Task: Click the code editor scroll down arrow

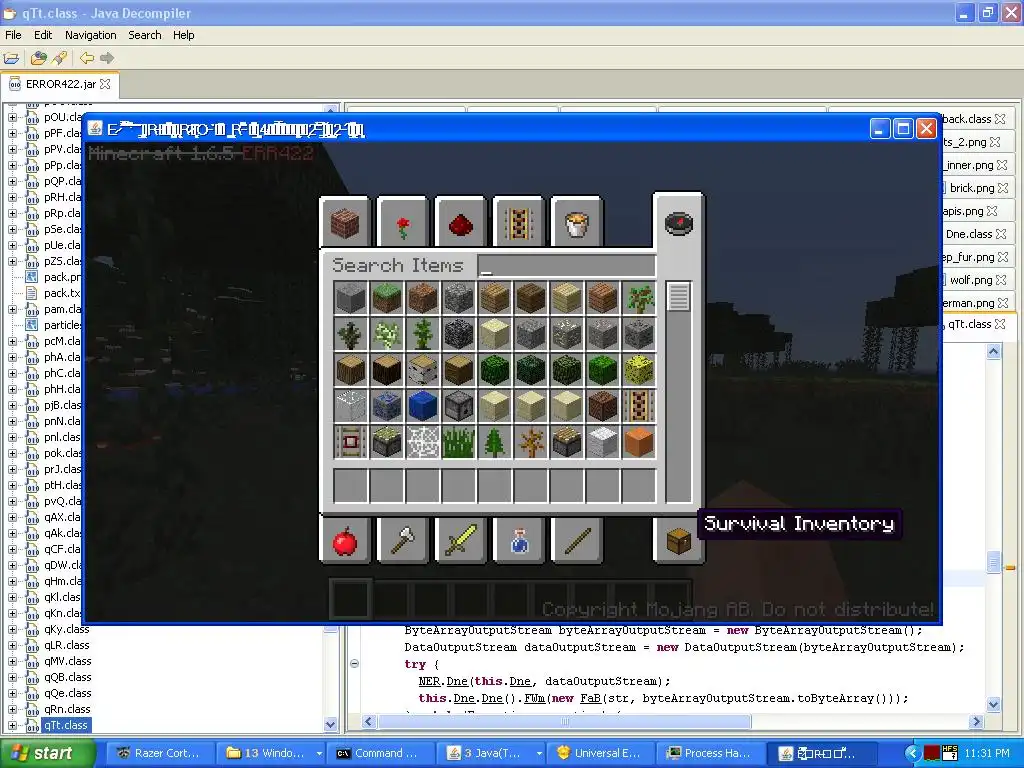Action: point(993,705)
